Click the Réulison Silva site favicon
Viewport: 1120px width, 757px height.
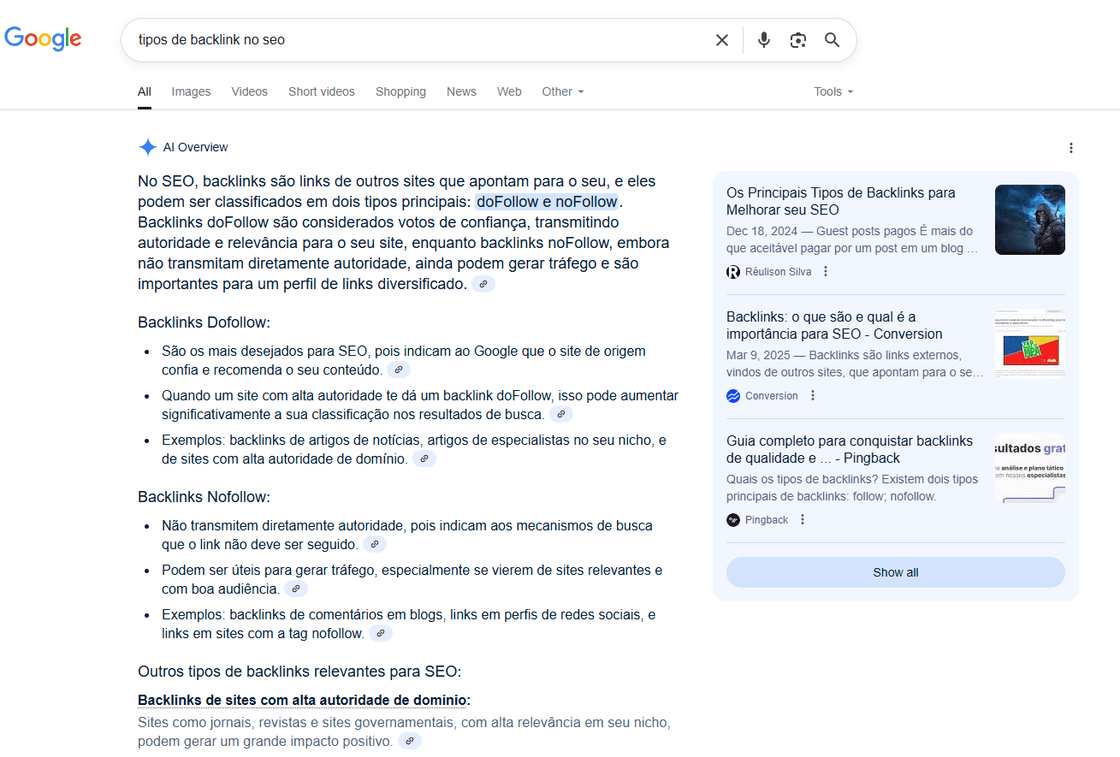pos(733,271)
